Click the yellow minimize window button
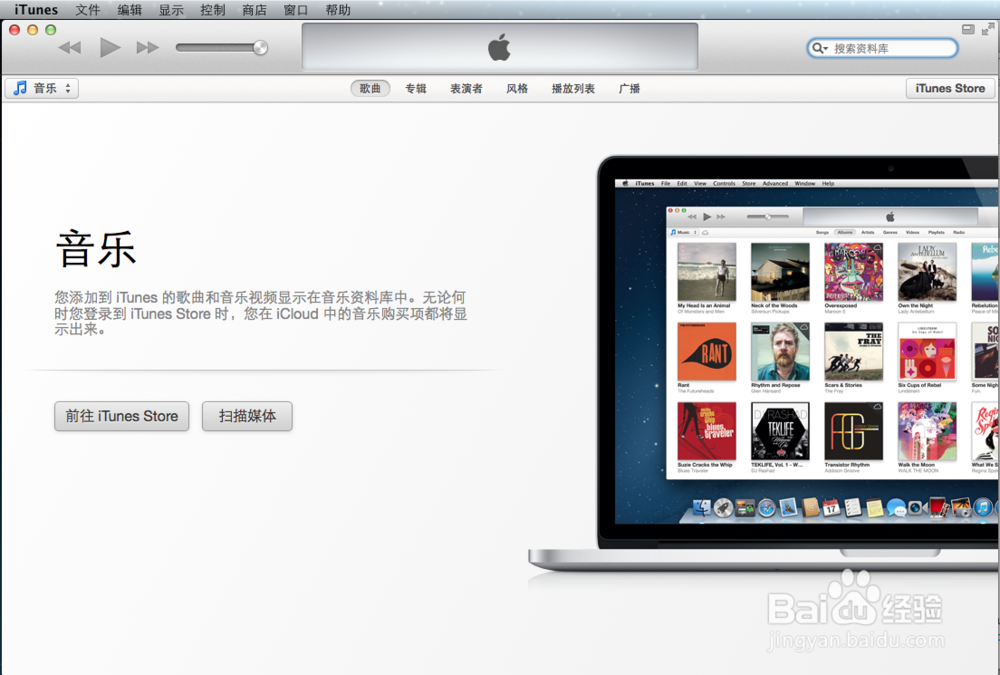The image size is (1000, 675). point(33,29)
